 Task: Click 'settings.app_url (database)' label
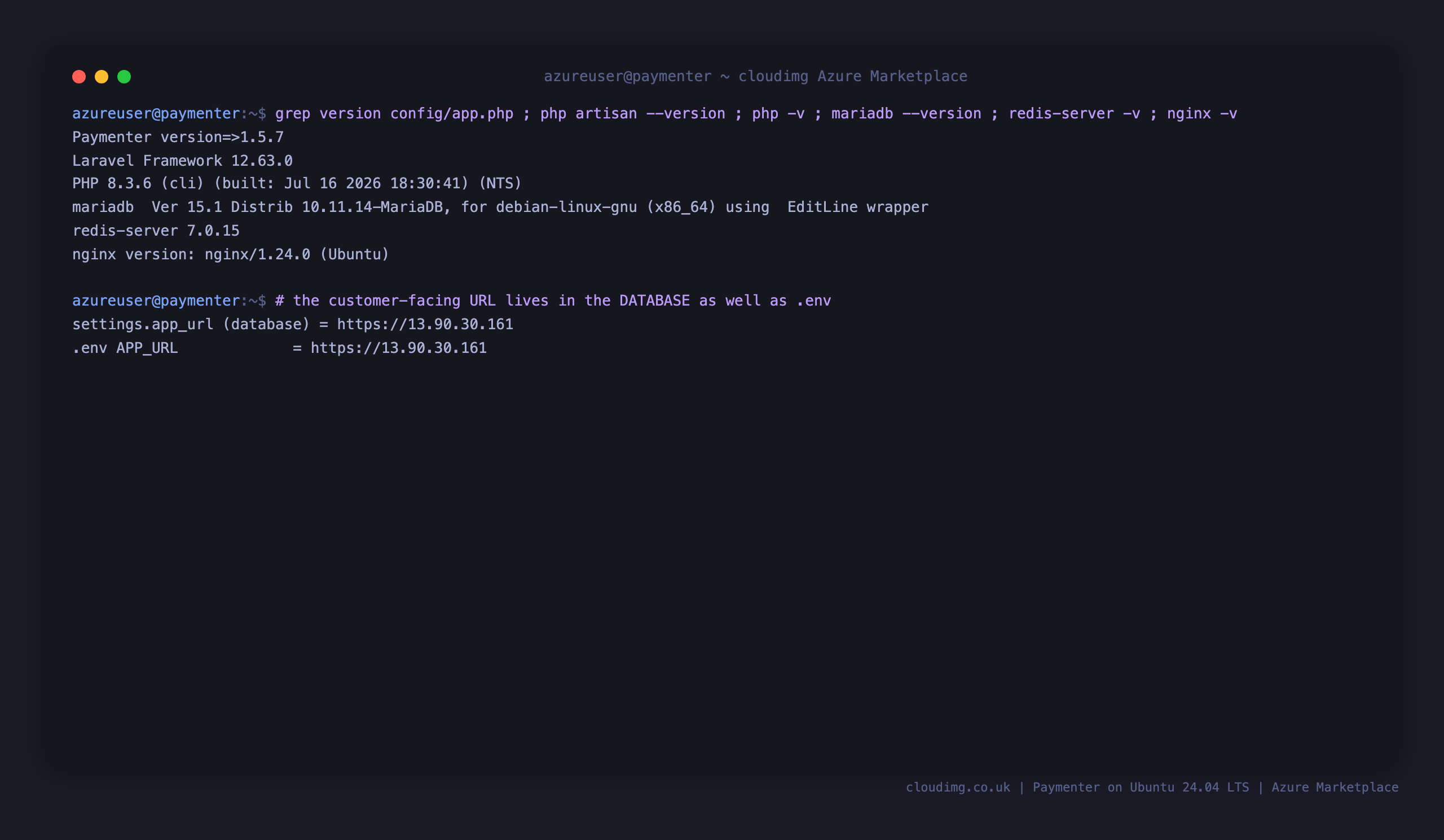[191, 324]
